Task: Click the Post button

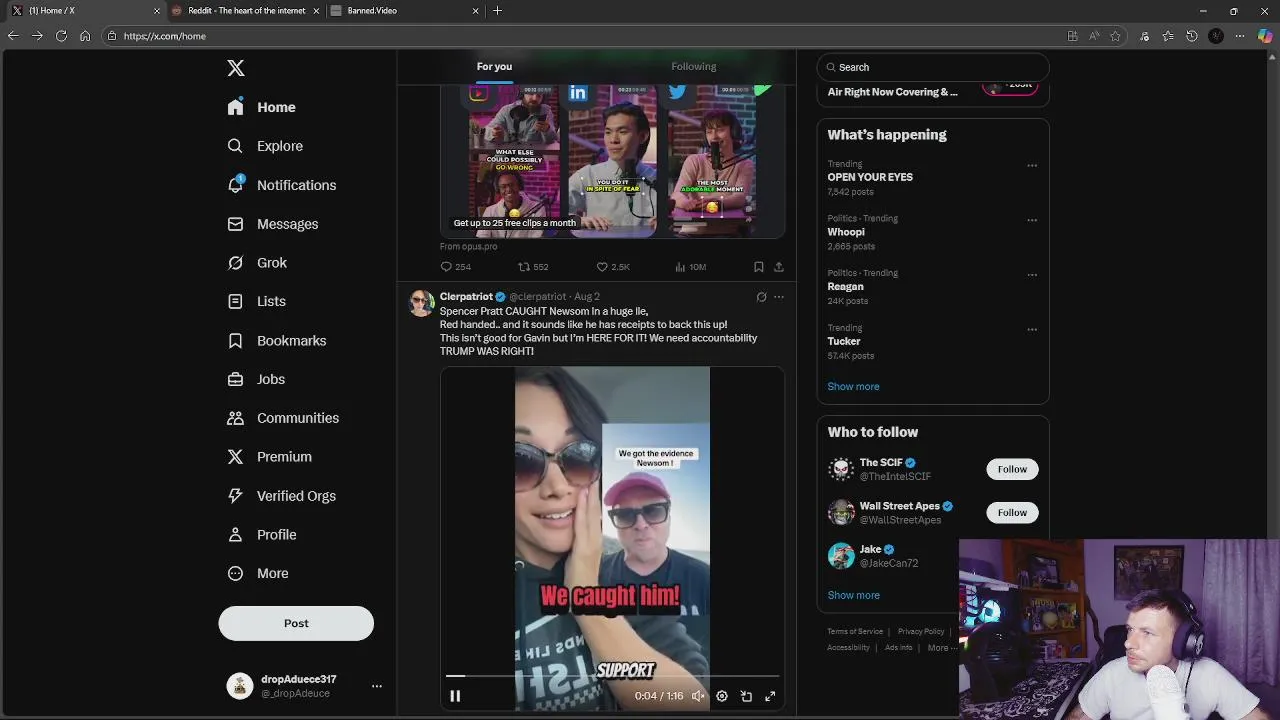Action: pyautogui.click(x=296, y=623)
